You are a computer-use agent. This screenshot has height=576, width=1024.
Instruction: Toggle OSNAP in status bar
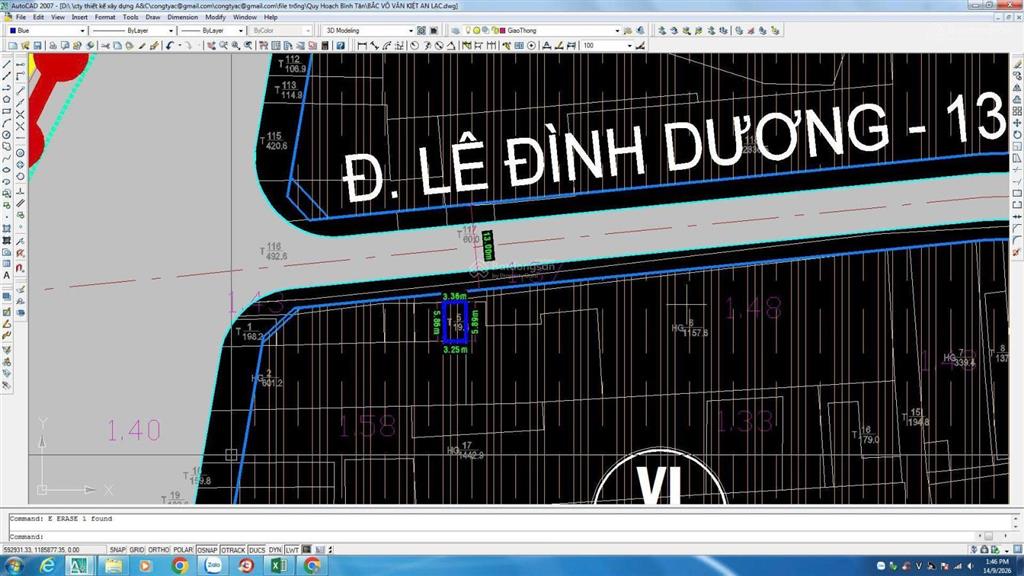[208, 550]
